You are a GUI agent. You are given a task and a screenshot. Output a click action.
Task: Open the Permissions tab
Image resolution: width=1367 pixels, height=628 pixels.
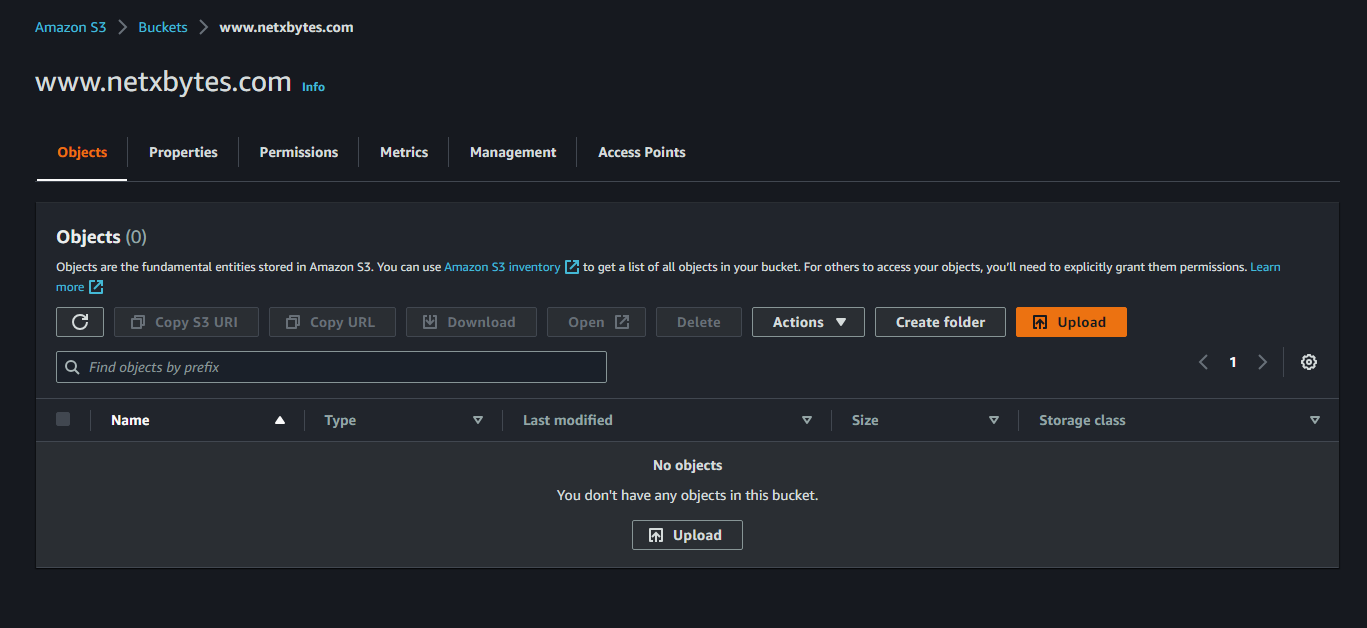click(298, 152)
